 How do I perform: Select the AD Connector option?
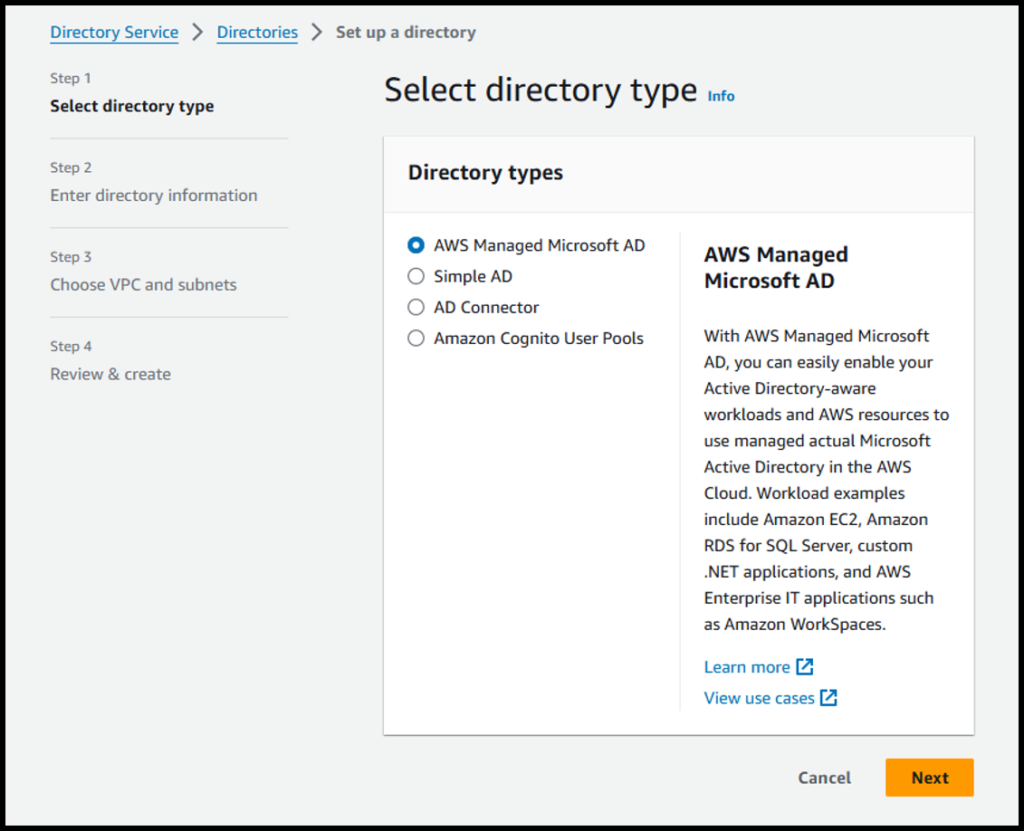tap(415, 307)
